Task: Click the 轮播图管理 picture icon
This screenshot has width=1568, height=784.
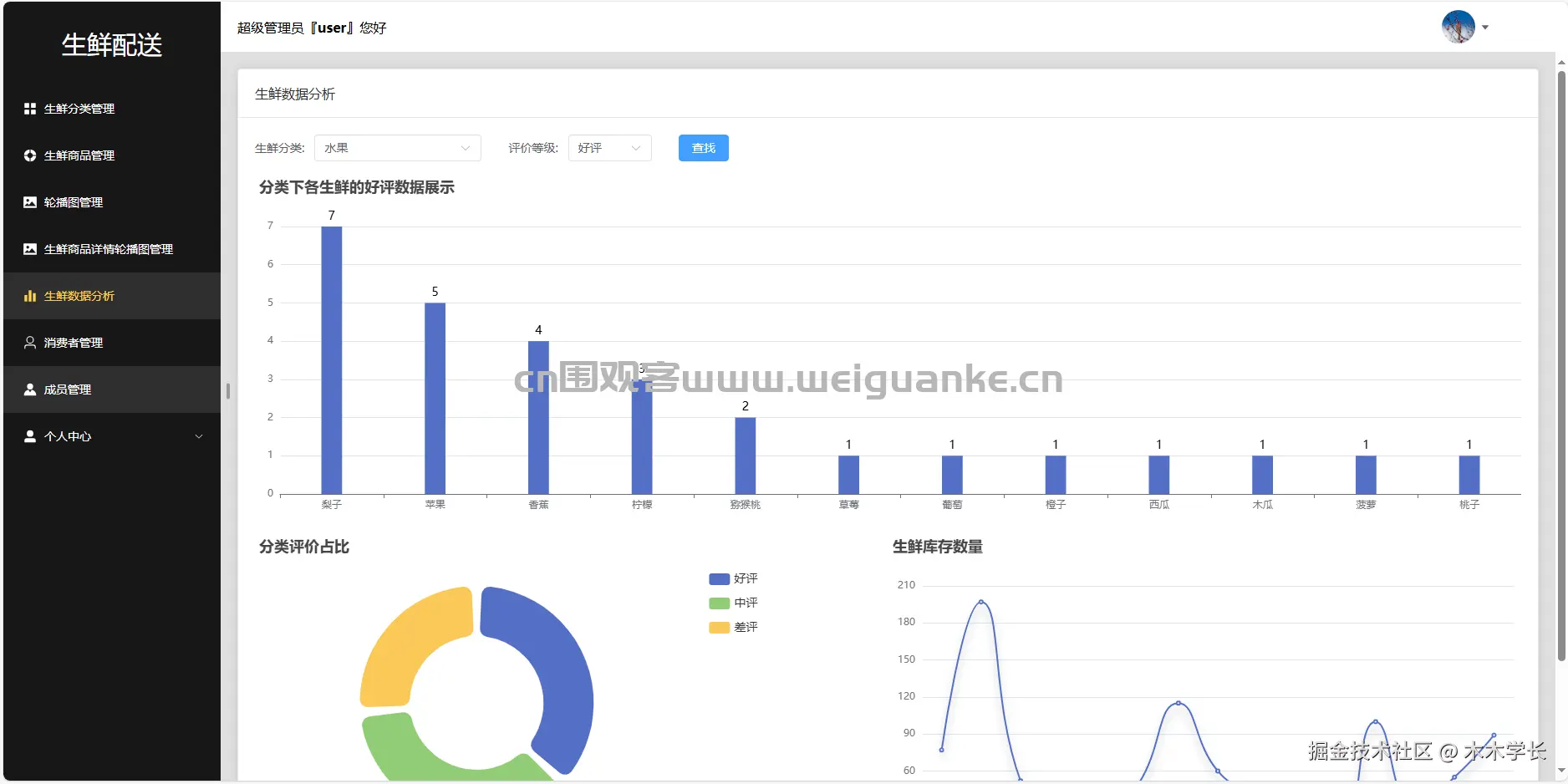Action: pyautogui.click(x=30, y=202)
